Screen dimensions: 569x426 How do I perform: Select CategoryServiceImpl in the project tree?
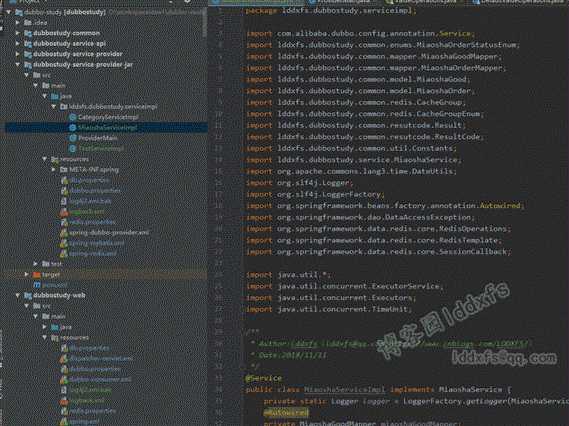[108, 117]
